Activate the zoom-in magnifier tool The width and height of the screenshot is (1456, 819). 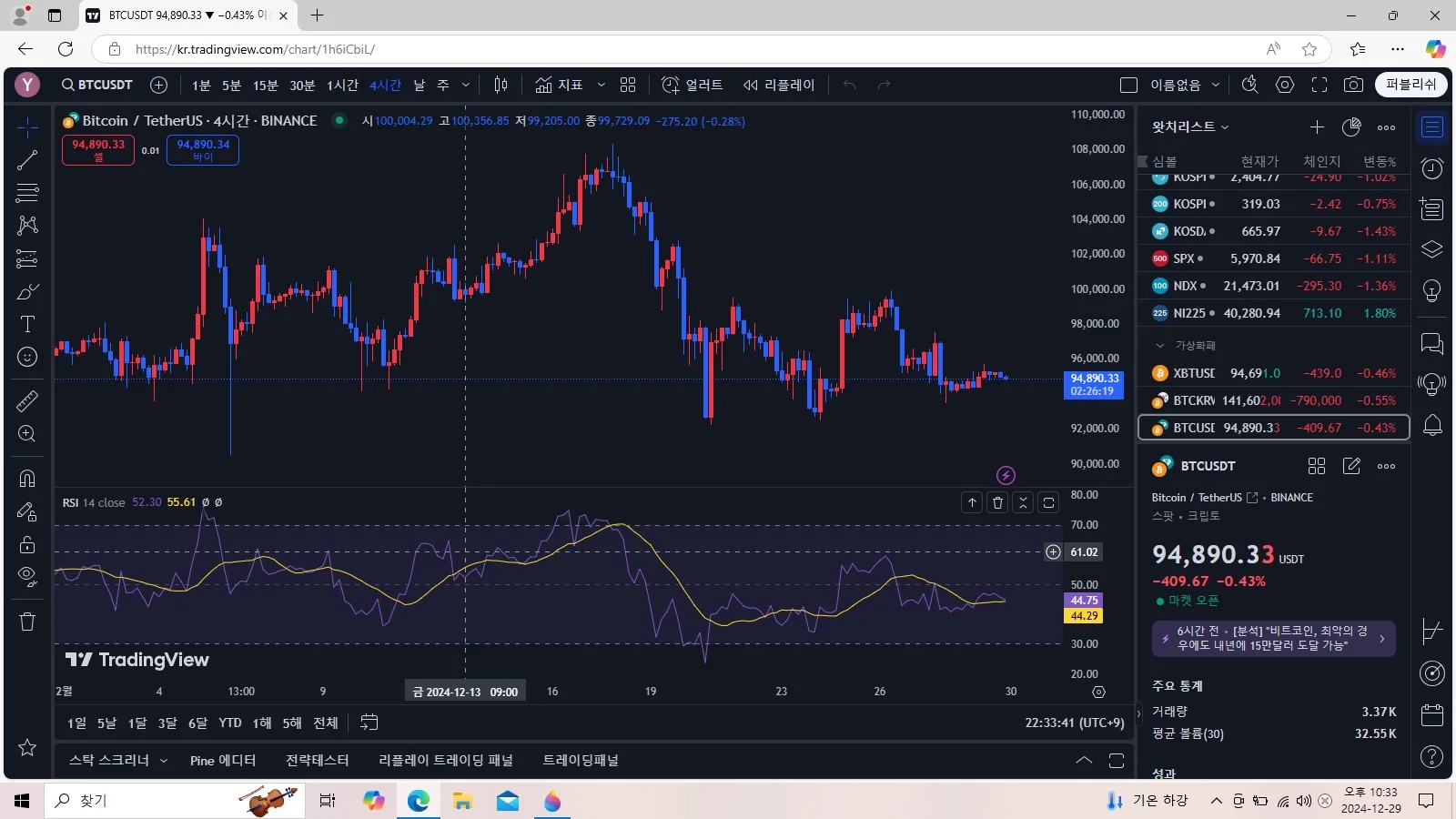point(27,434)
